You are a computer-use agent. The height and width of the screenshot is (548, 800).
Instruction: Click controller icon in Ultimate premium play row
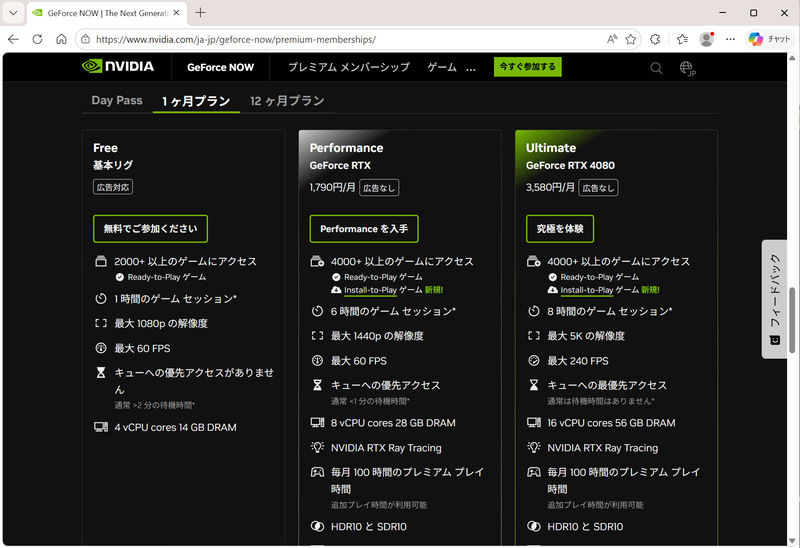[x=534, y=472]
